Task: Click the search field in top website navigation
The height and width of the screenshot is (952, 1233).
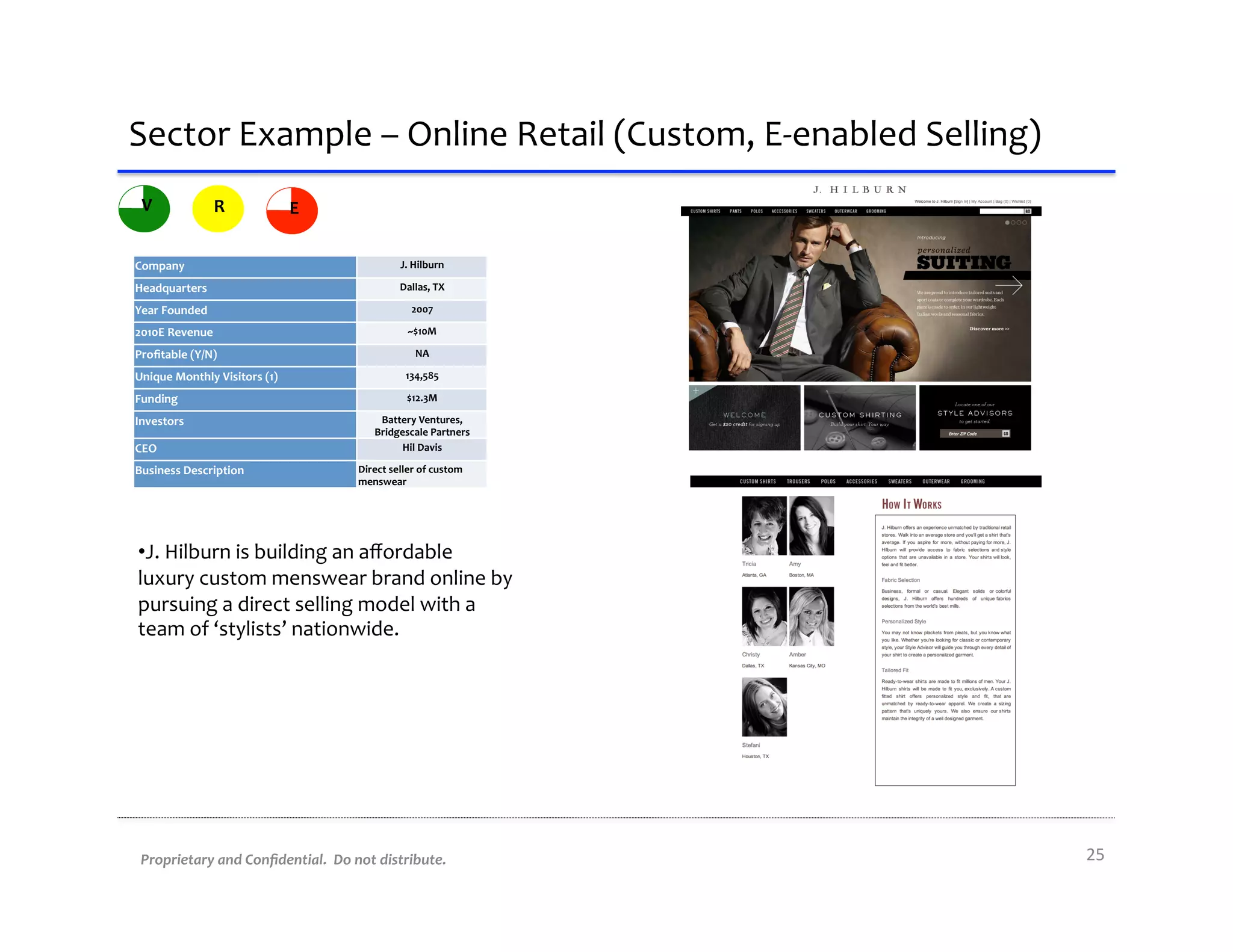Action: pyautogui.click(x=1001, y=211)
